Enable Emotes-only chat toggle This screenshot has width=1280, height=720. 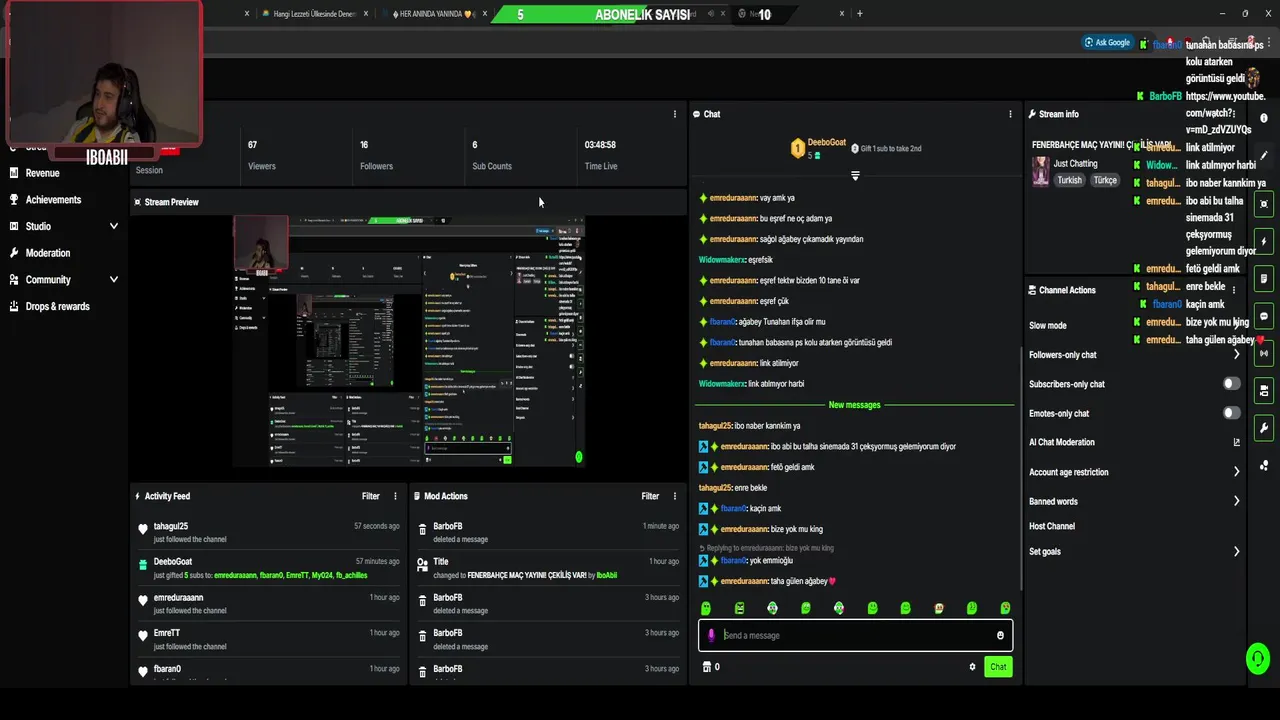tap(1232, 413)
